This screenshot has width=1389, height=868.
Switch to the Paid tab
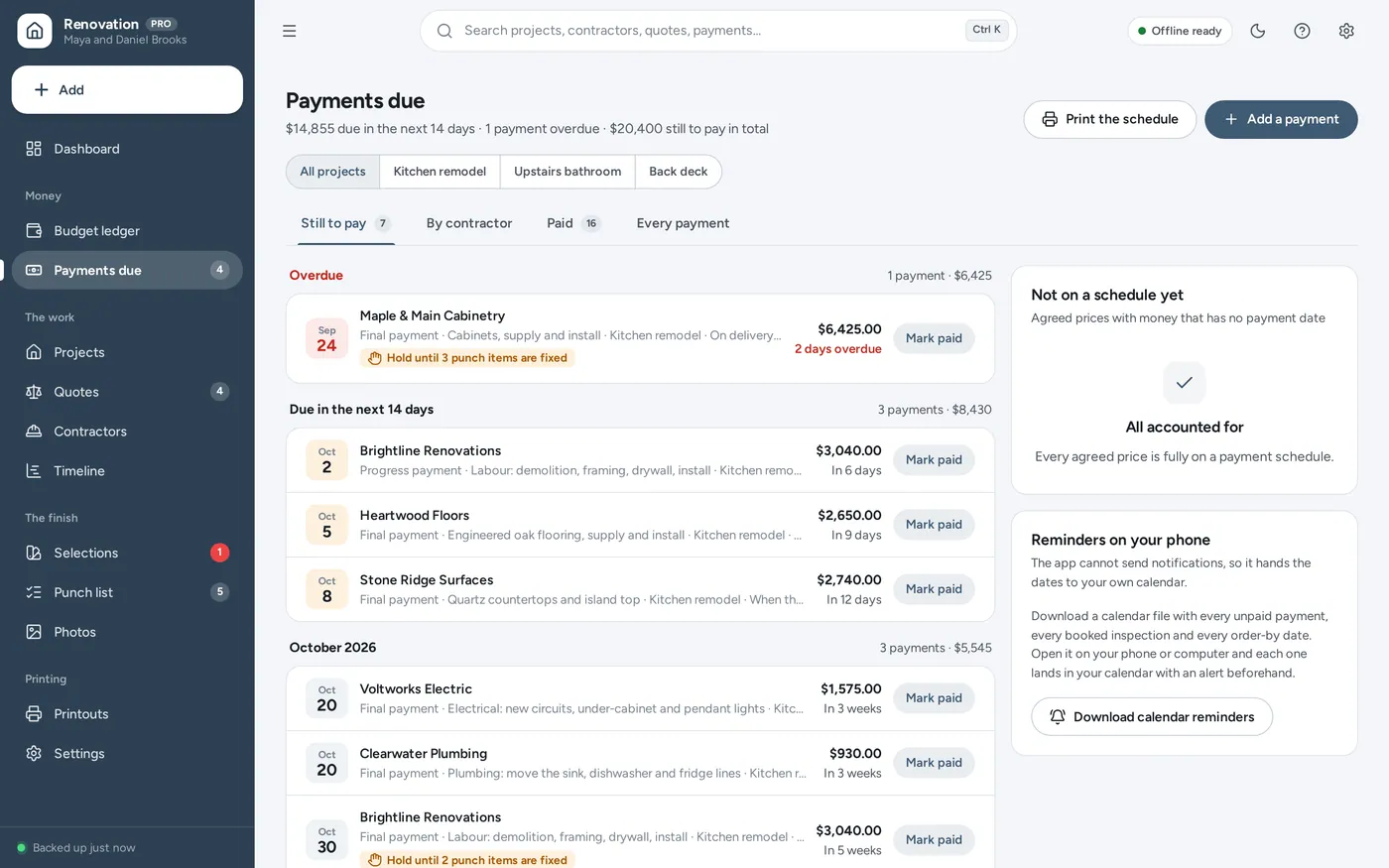coord(573,223)
